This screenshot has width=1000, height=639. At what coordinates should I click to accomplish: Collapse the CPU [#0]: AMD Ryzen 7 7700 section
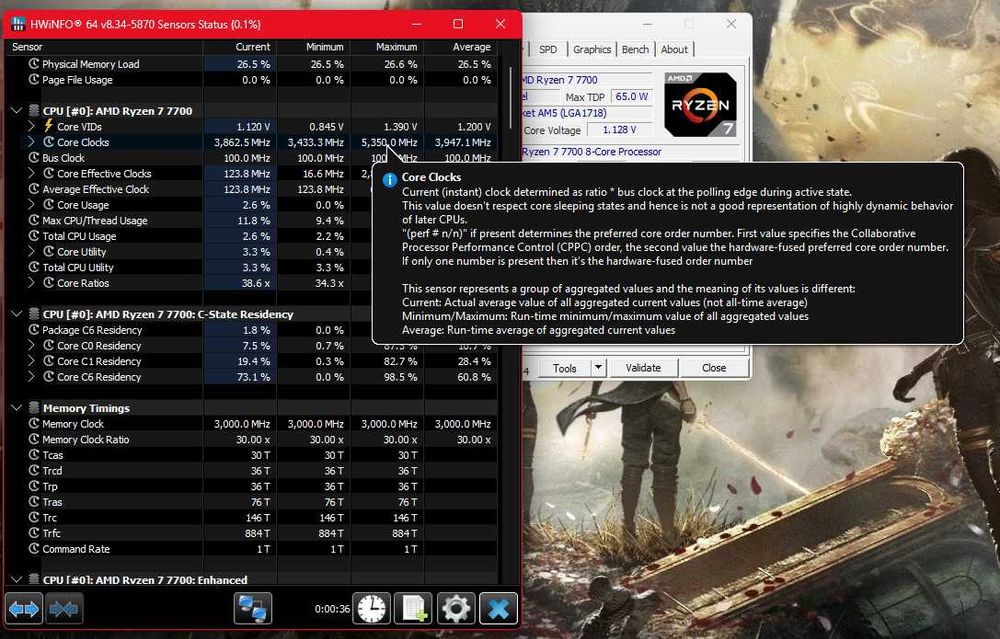pyautogui.click(x=16, y=110)
